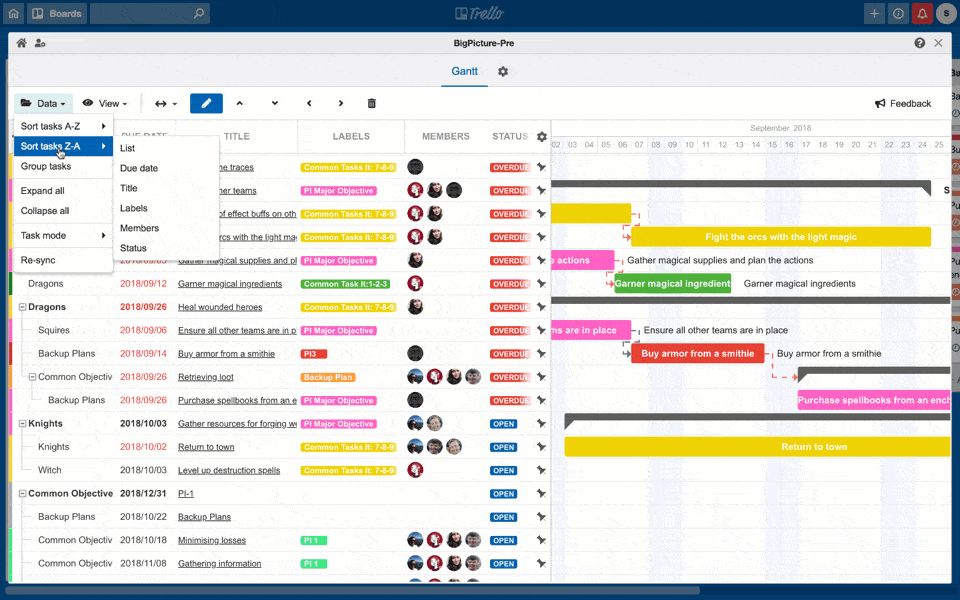This screenshot has height=600, width=960.
Task: Open the Data dropdown menu
Action: [x=43, y=103]
